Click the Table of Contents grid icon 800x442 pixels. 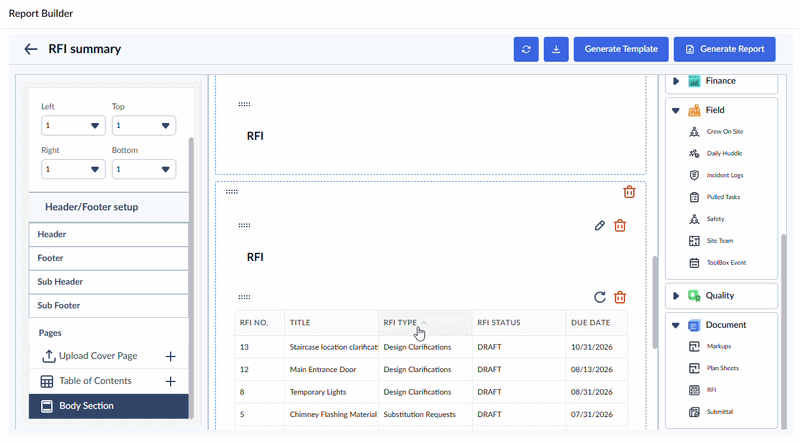tap(46, 381)
